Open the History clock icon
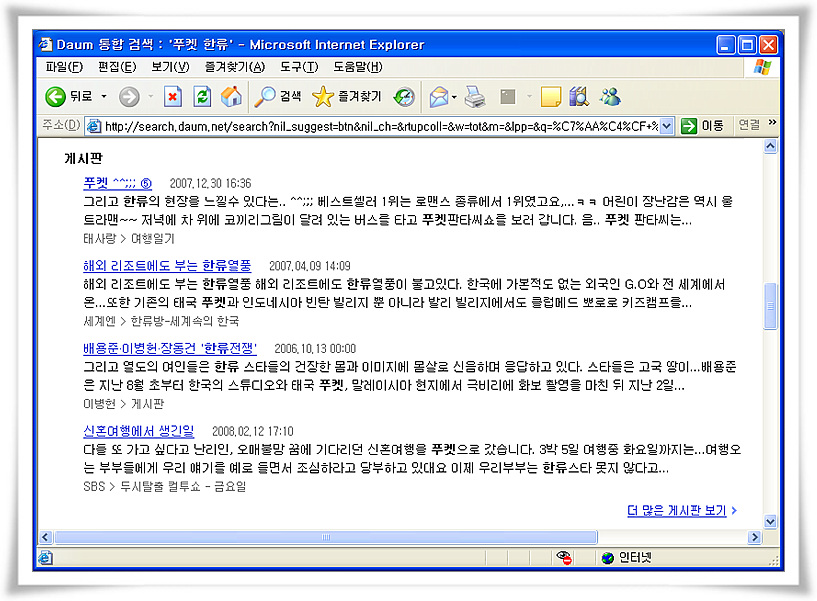This screenshot has height=601, width=817. pos(404,96)
